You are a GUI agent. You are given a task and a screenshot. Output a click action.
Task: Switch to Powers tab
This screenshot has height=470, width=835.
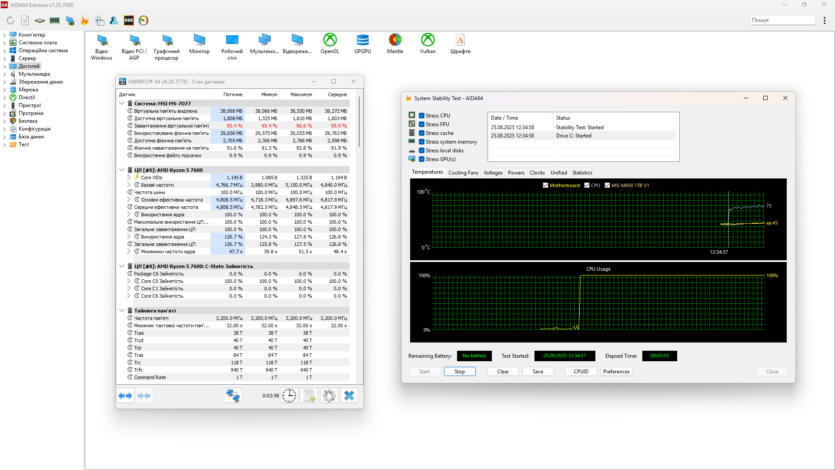[x=516, y=172]
